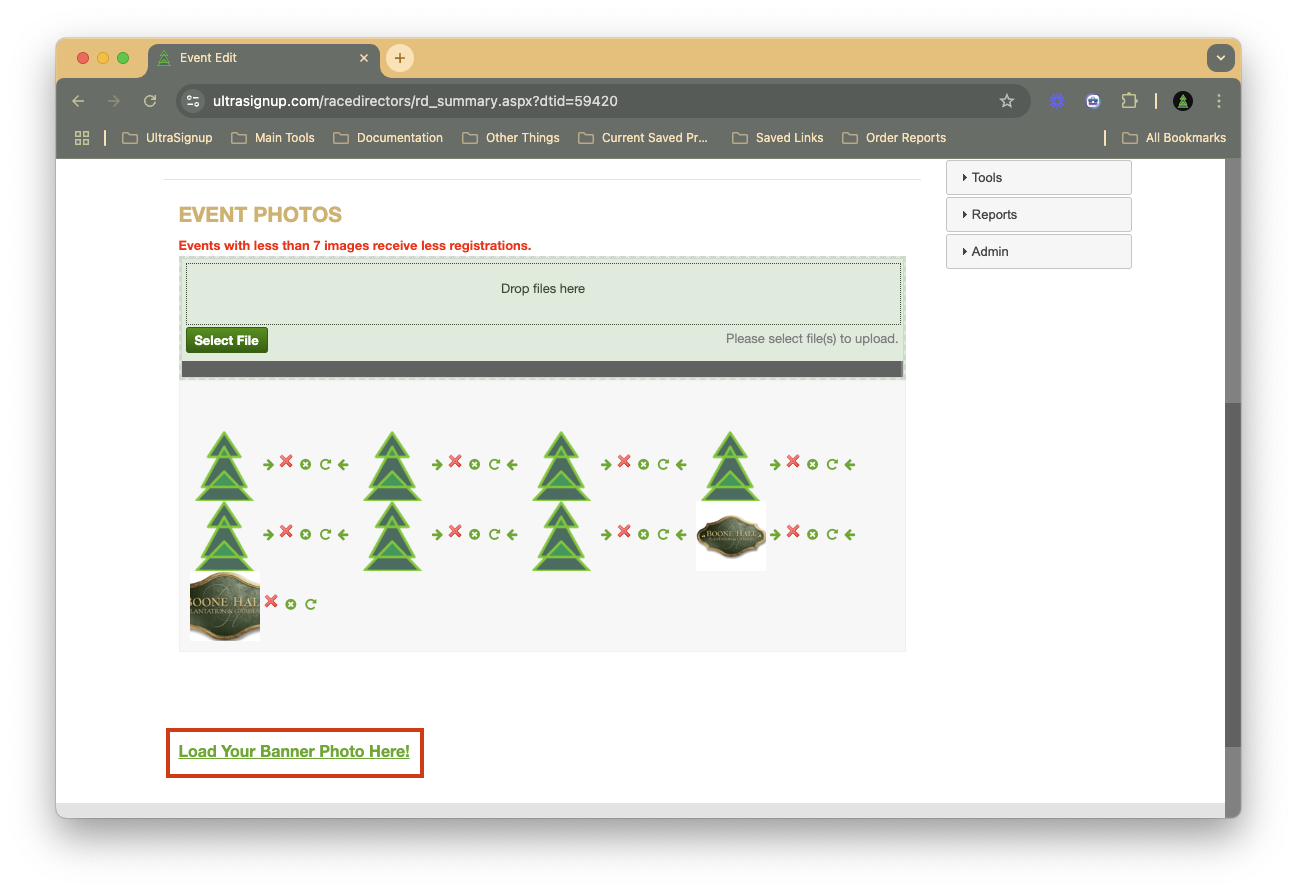Click left arrow after fourth top-row photo
Image resolution: width=1297 pixels, height=892 pixels.
(850, 464)
